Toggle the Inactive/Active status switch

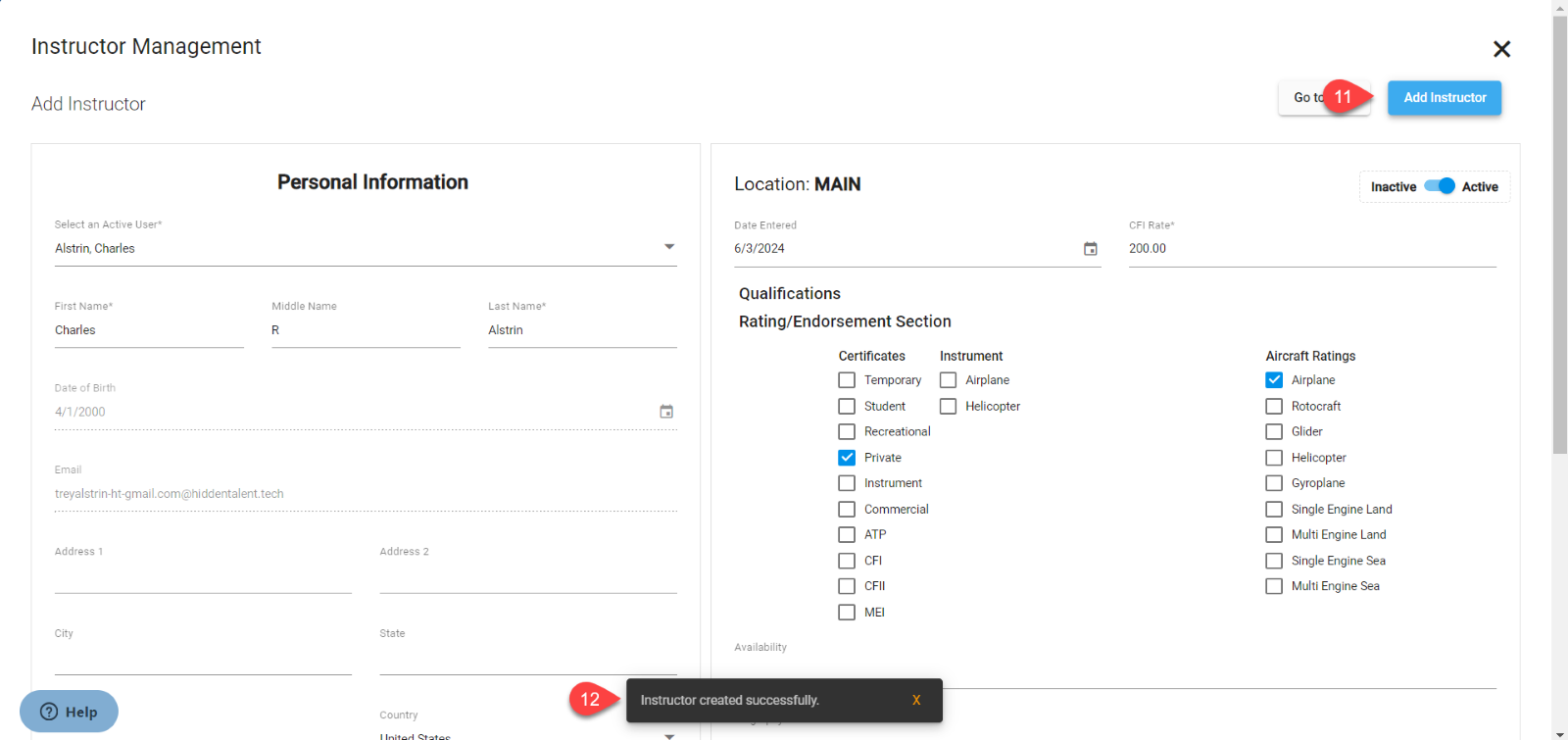[1439, 186]
